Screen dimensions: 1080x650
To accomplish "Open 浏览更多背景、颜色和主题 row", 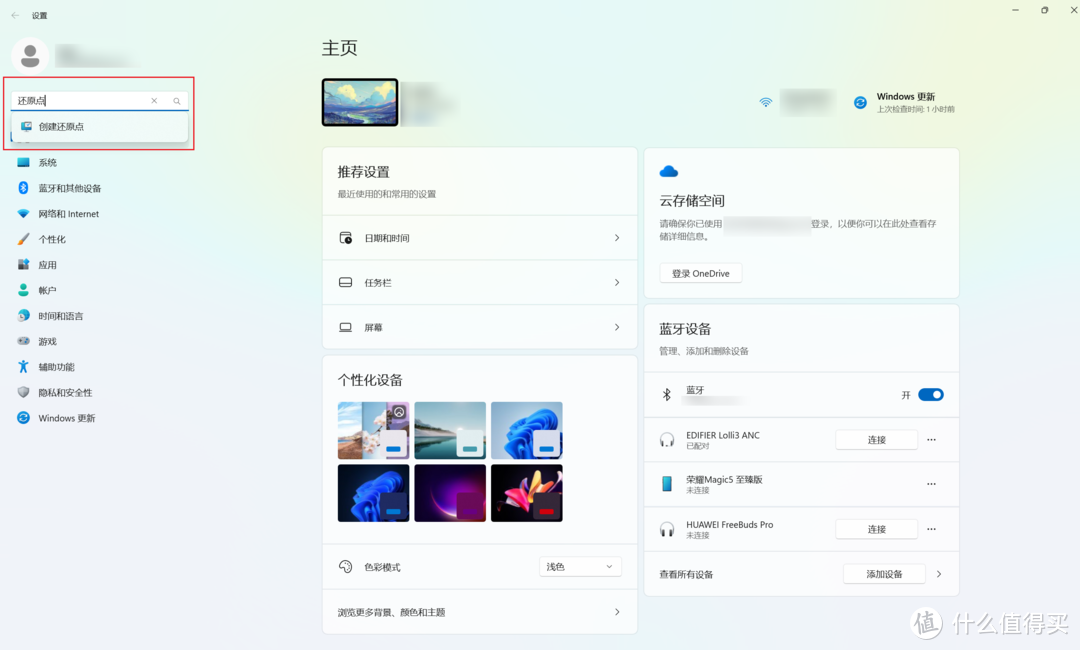I will (x=479, y=611).
